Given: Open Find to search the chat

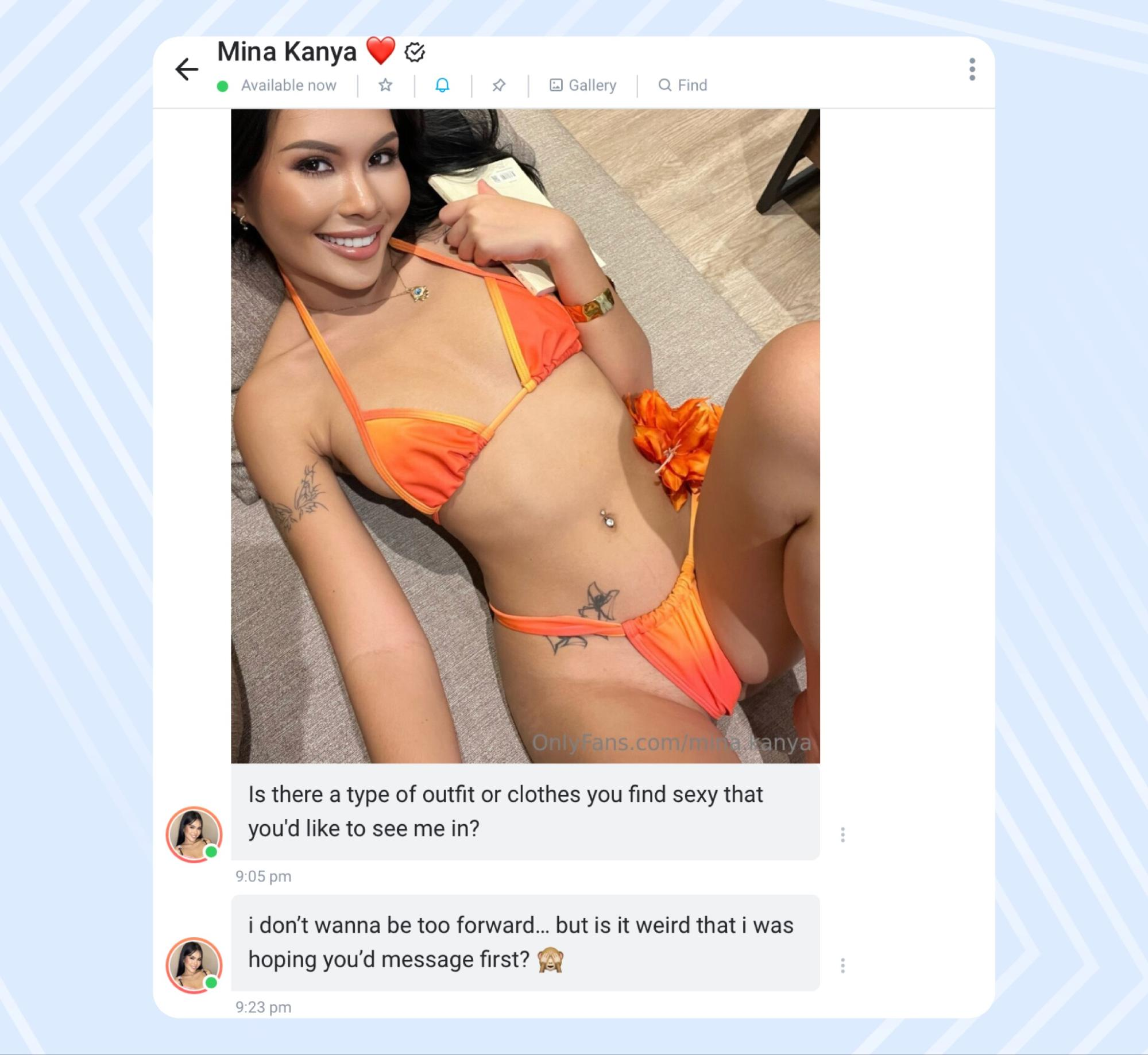Looking at the screenshot, I should point(682,86).
